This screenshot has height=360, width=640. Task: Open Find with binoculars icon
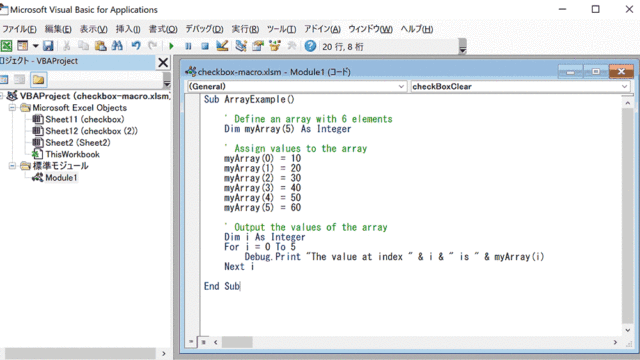pos(117,46)
